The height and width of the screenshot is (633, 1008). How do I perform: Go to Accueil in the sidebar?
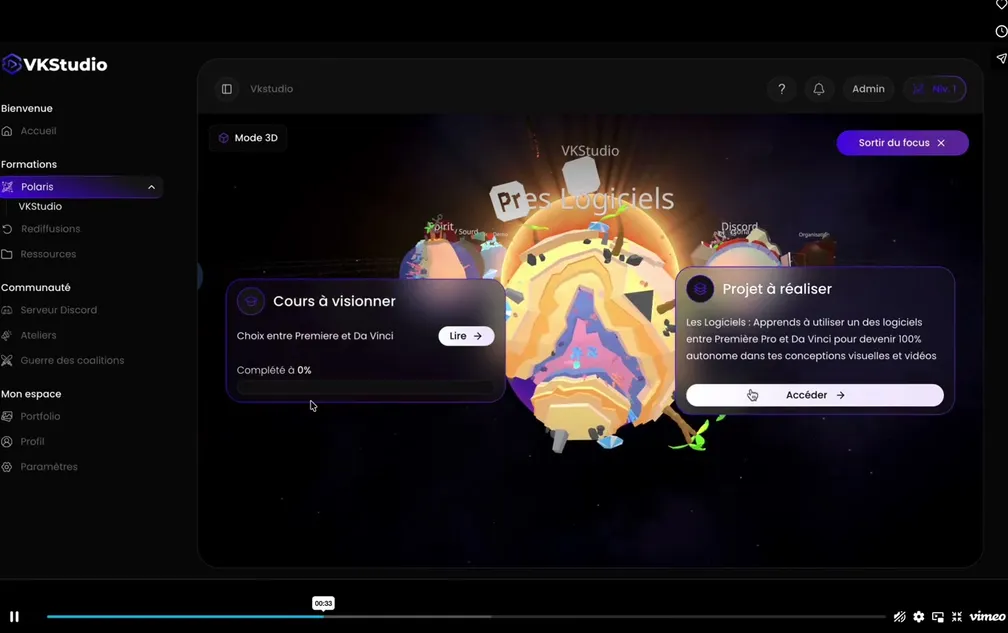tap(38, 131)
